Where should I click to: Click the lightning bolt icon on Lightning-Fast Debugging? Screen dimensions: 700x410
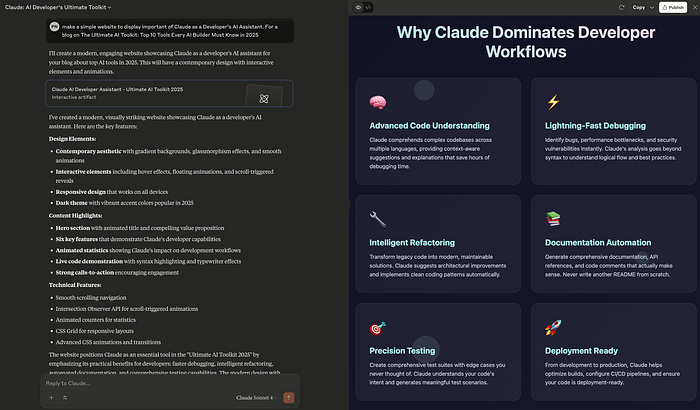point(553,102)
